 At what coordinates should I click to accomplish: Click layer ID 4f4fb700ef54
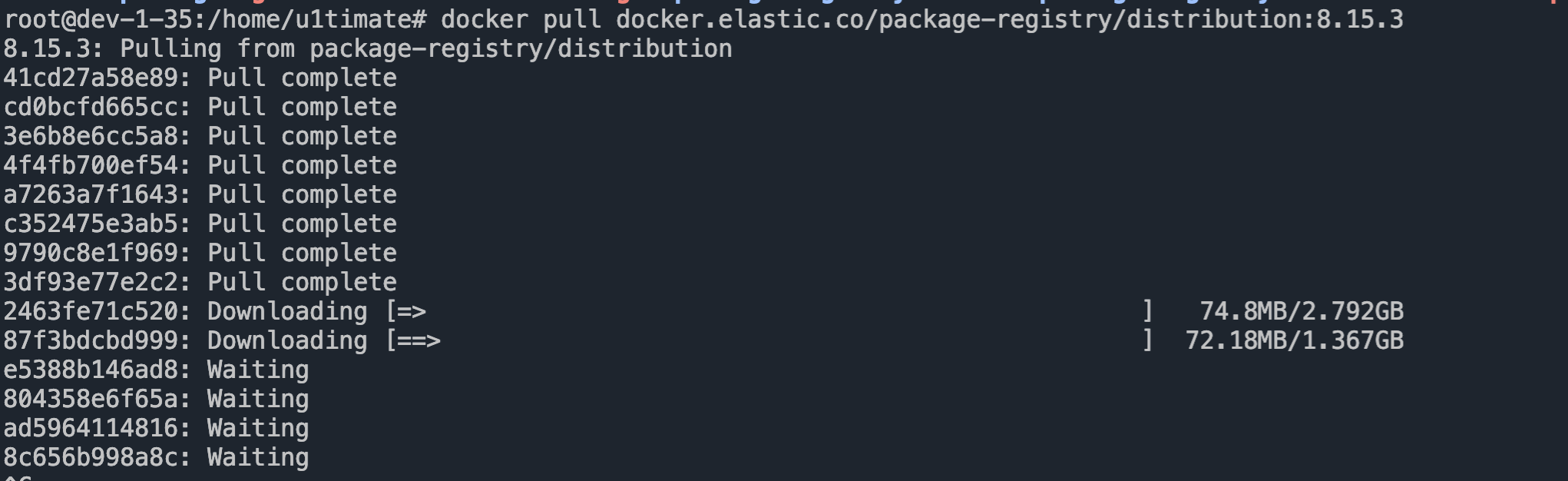pos(91,165)
